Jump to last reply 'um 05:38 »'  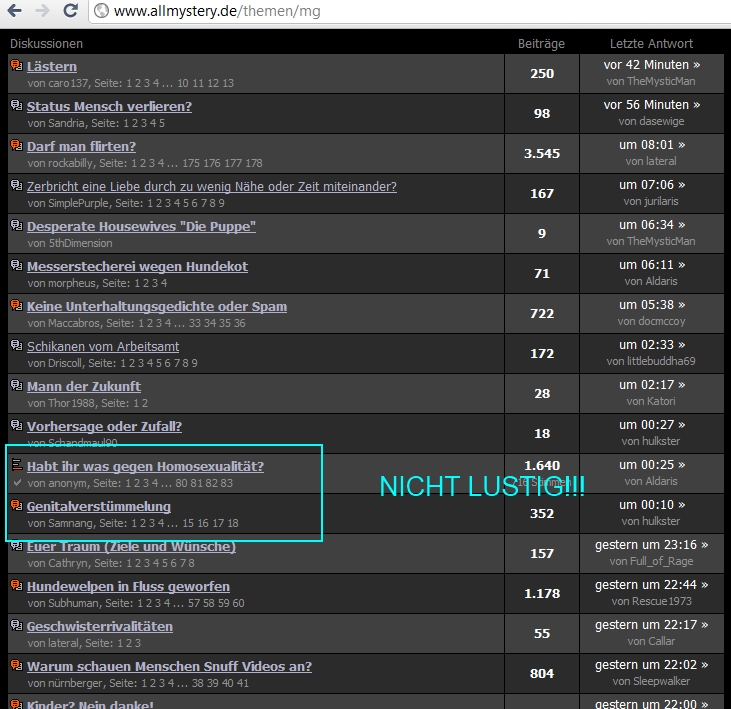coord(652,305)
